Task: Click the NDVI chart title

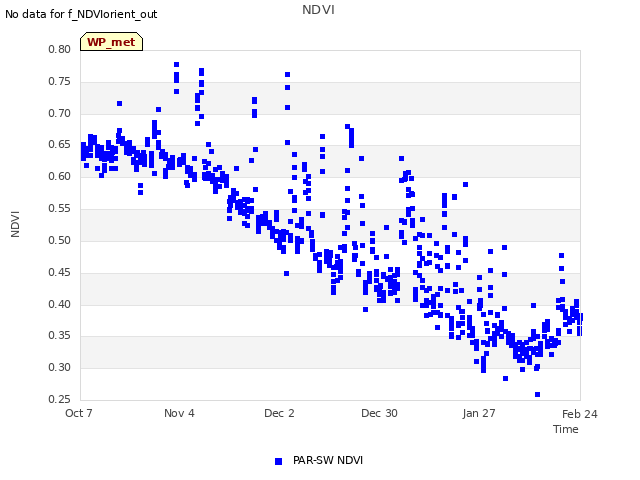Action: tap(318, 10)
